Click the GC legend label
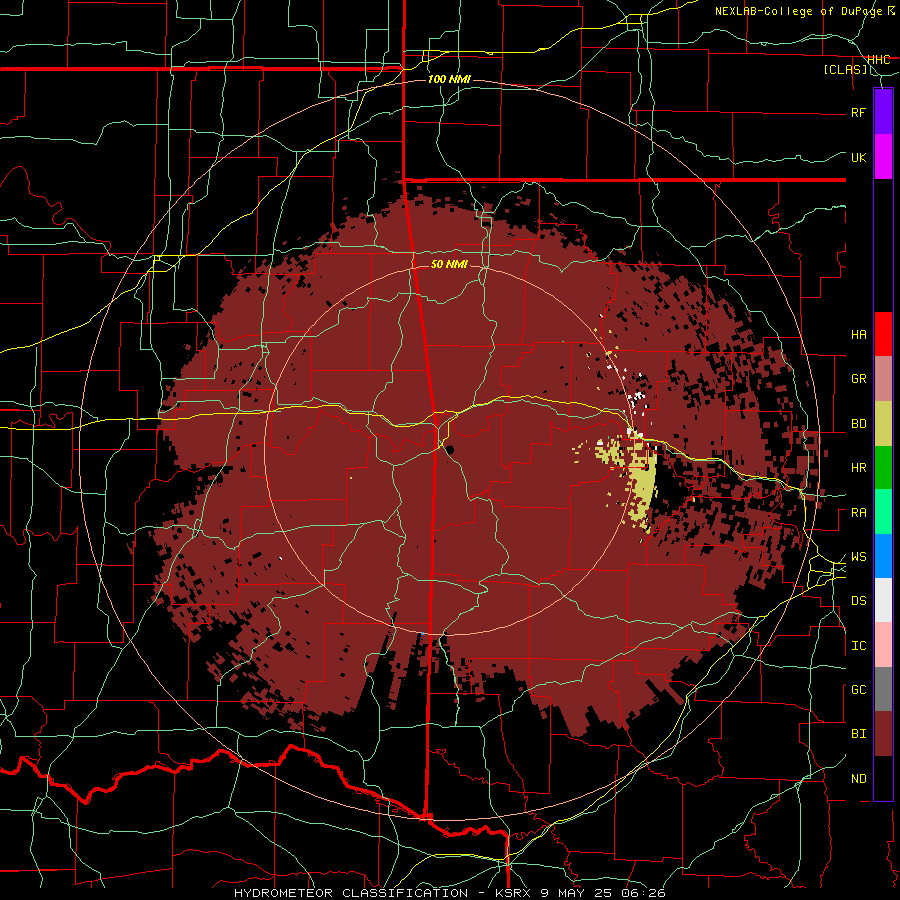The width and height of the screenshot is (900, 900). click(859, 690)
